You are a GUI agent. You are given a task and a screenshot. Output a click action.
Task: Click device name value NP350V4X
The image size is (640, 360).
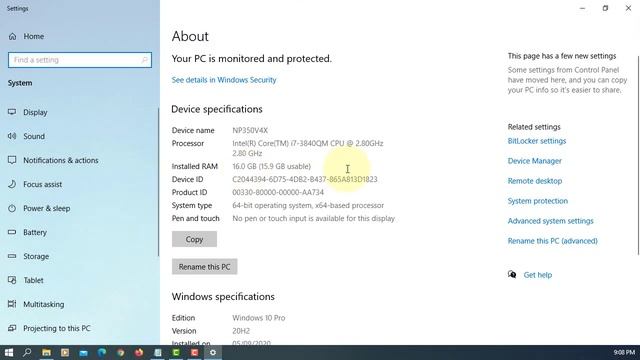point(250,131)
